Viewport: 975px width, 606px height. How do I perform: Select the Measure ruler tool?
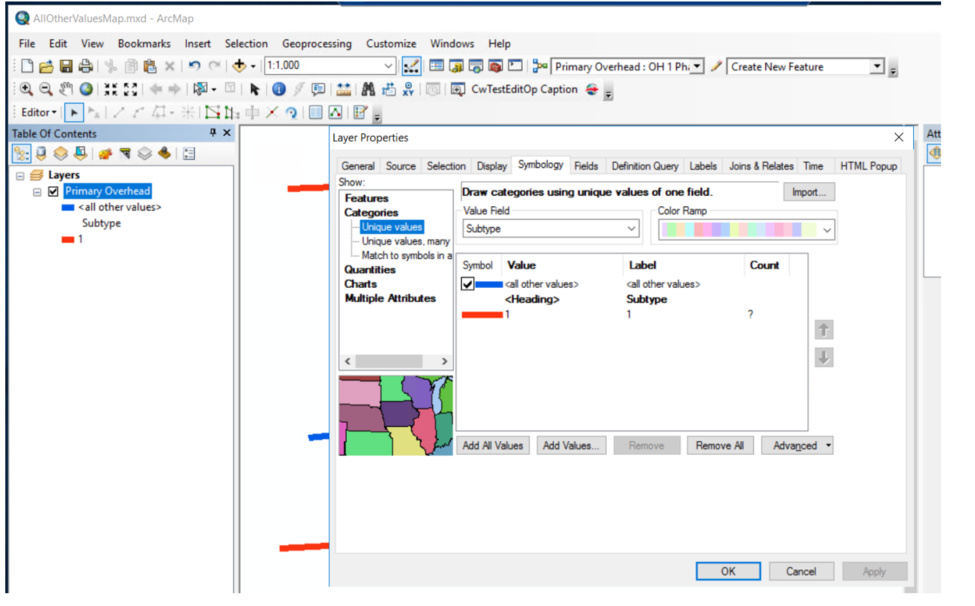(343, 90)
